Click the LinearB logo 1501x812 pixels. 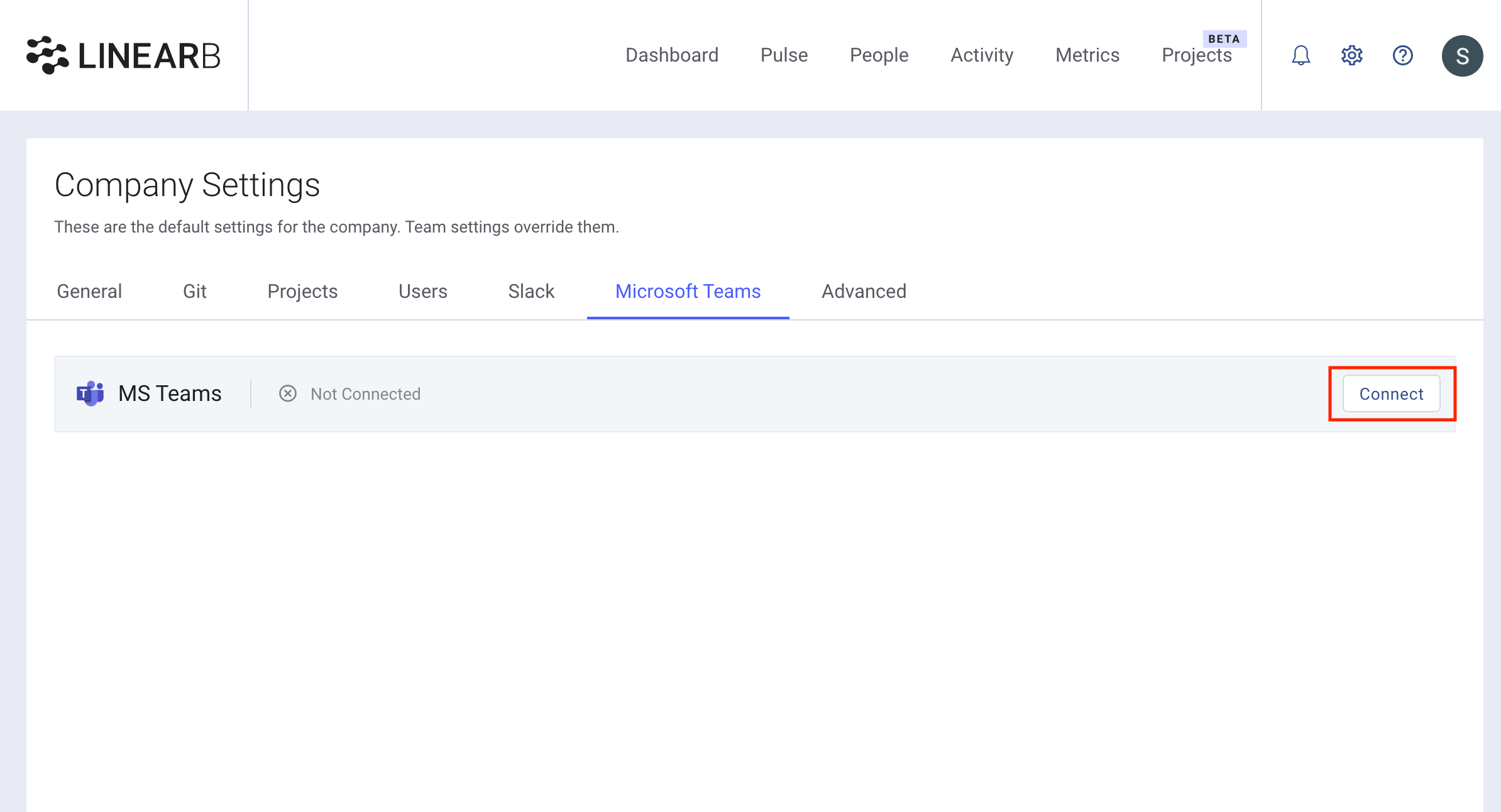click(x=123, y=55)
